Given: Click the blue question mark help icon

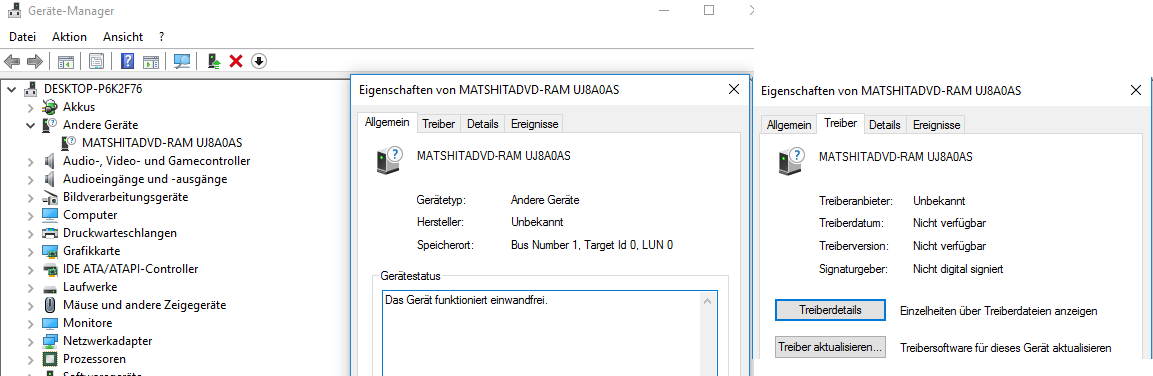Looking at the screenshot, I should pyautogui.click(x=128, y=61).
